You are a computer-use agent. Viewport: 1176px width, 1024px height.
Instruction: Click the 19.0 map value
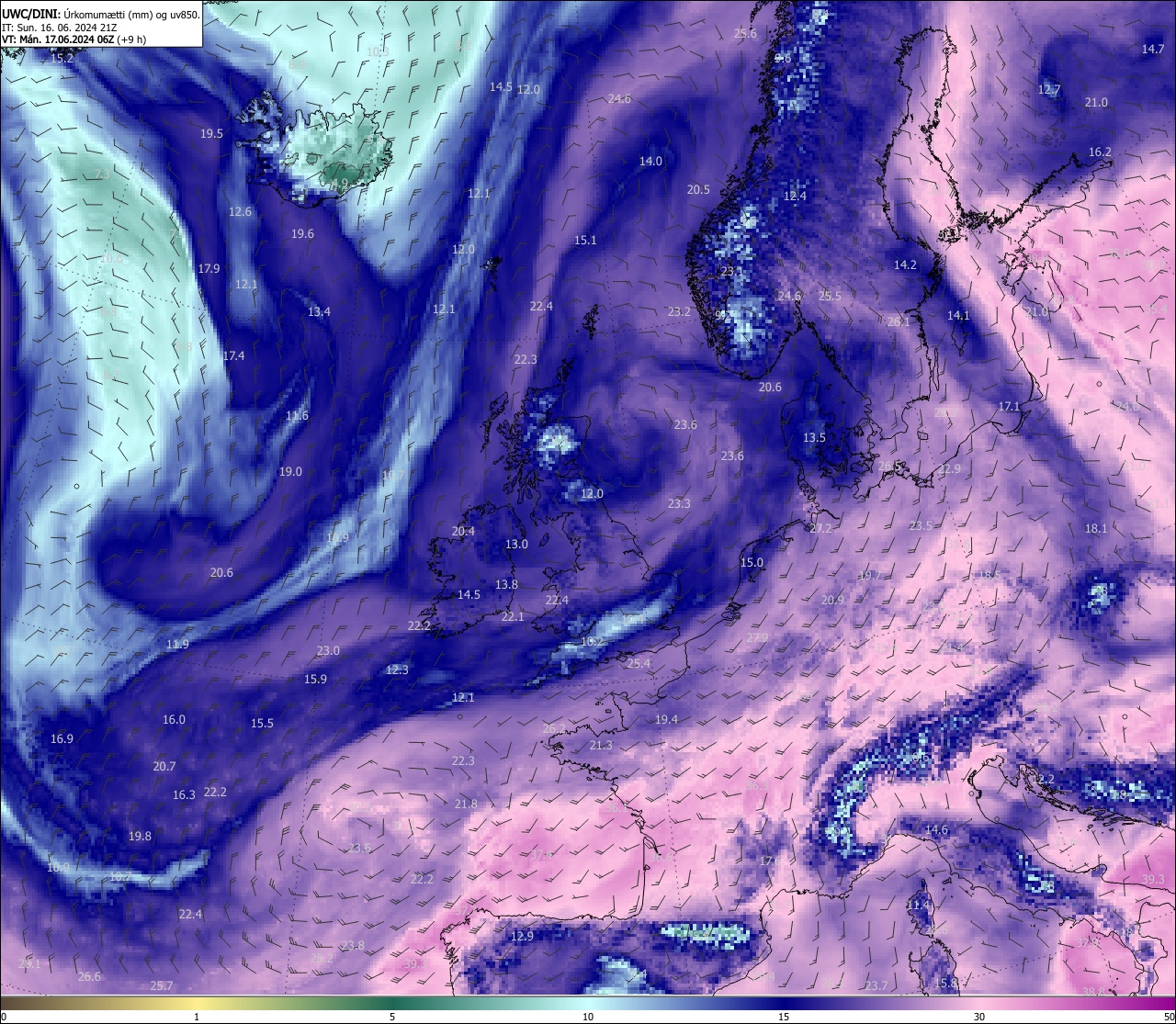(x=290, y=471)
